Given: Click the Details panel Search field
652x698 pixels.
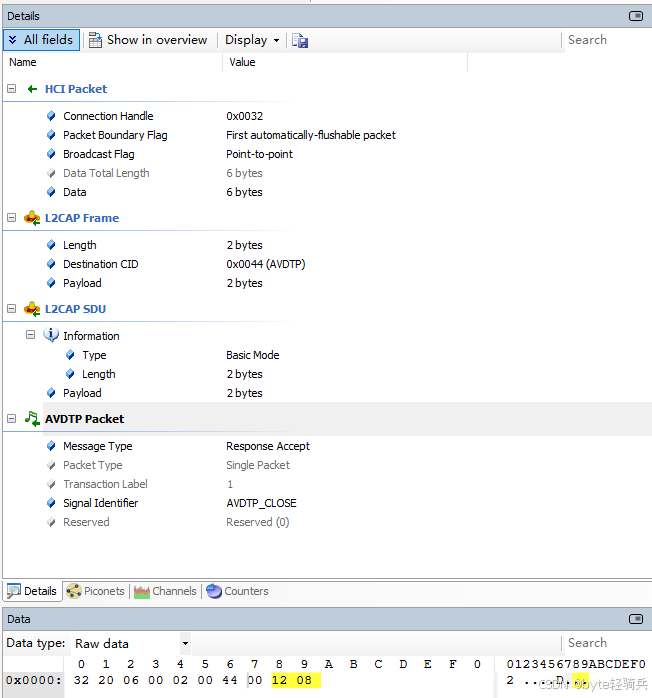Looking at the screenshot, I should point(606,40).
